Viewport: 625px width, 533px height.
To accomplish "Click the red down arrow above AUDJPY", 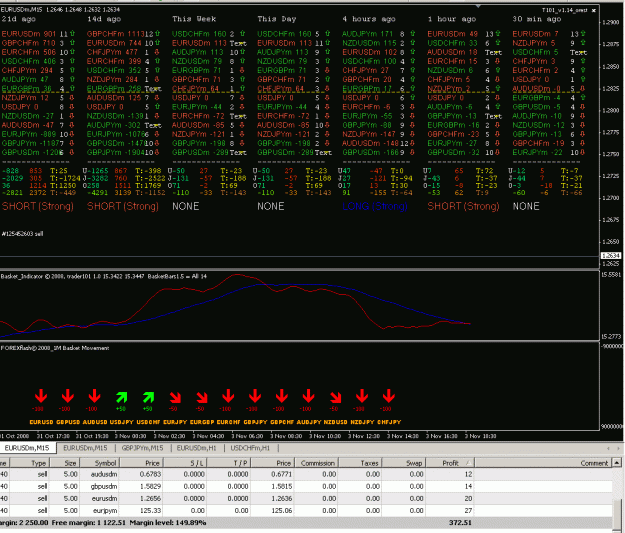I will pos(309,396).
